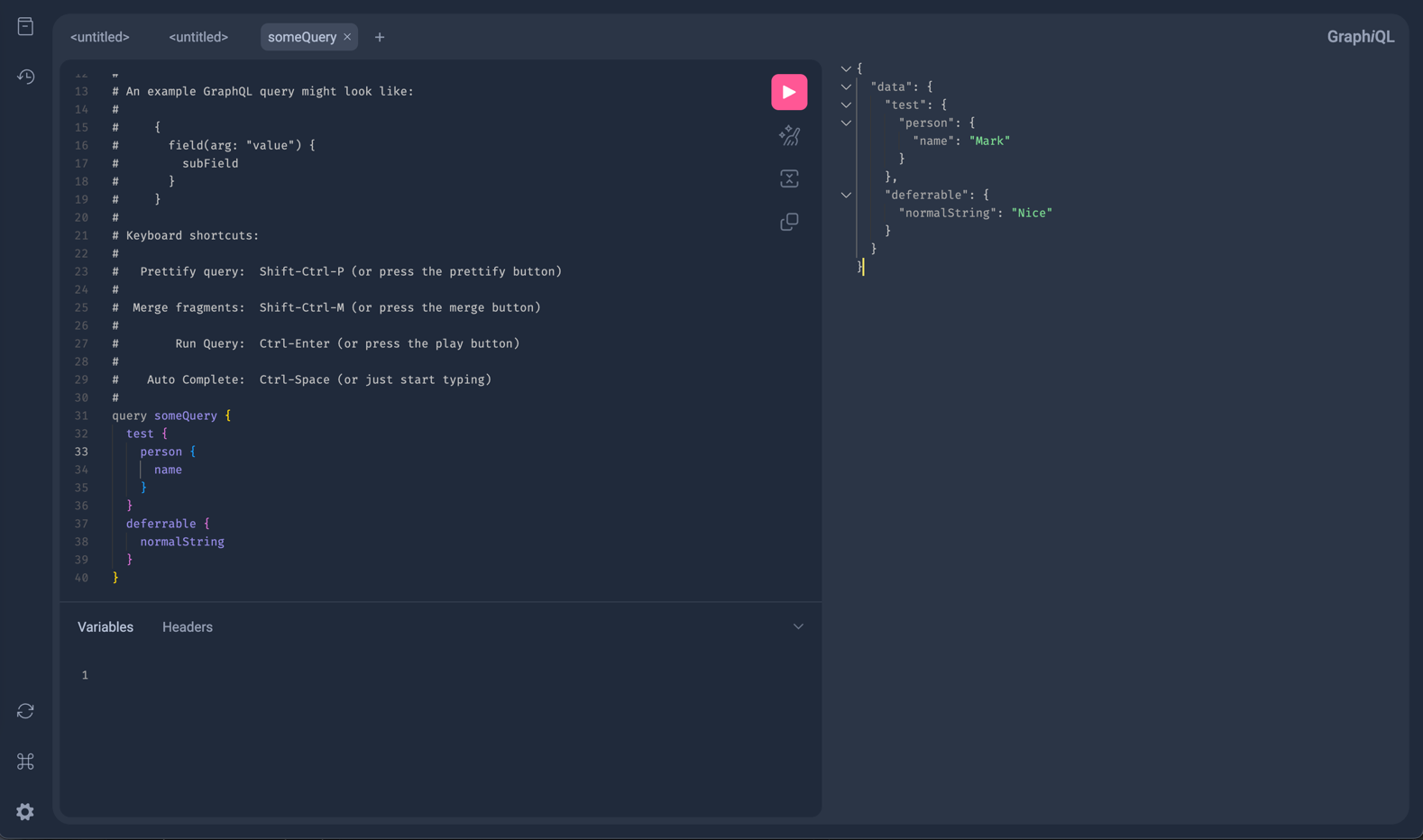Click the 'normalString' field in query
Image resolution: width=1423 pixels, height=840 pixels.
tap(182, 542)
